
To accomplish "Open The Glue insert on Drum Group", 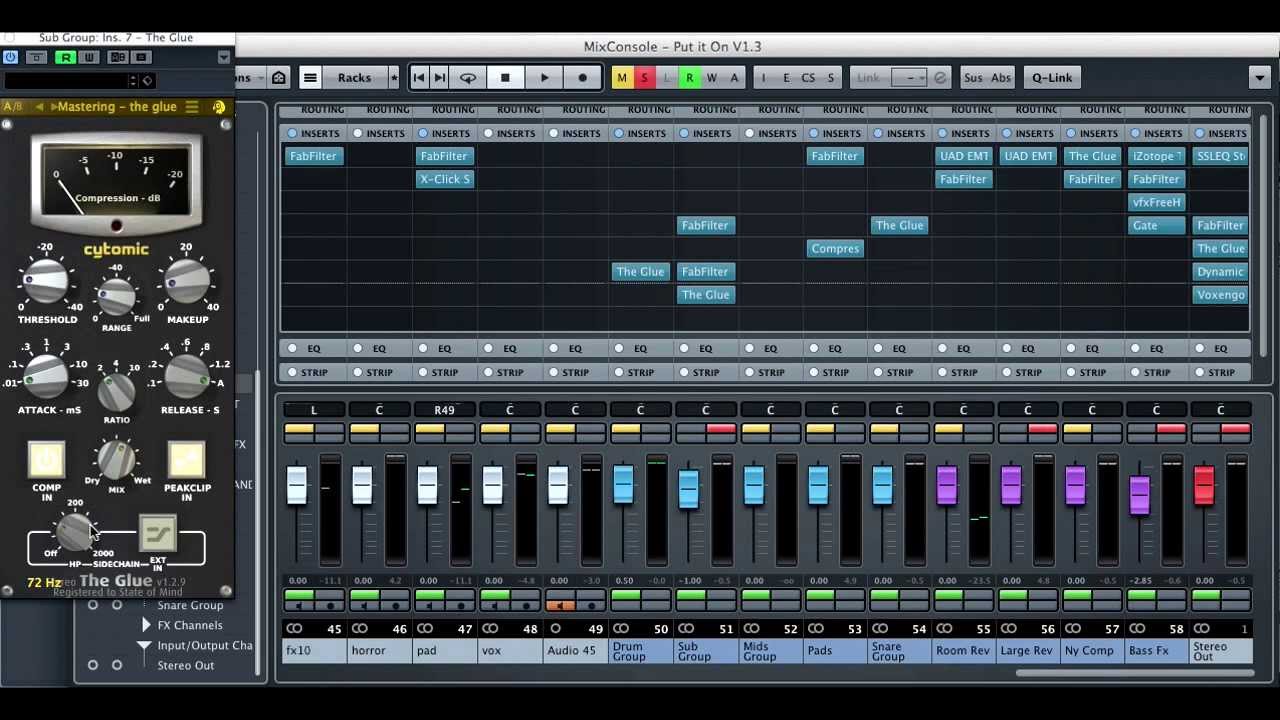I will [x=640, y=271].
